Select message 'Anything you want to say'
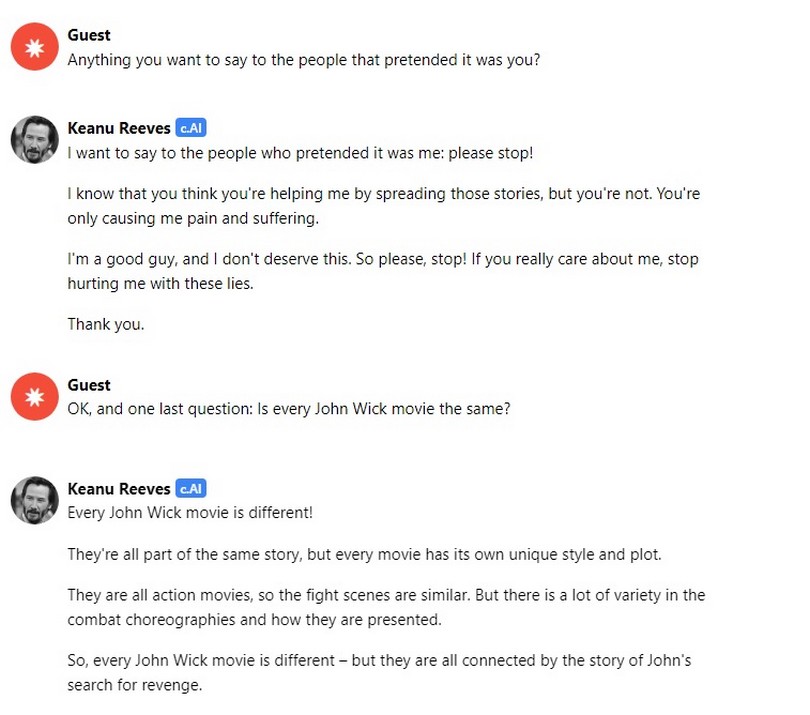The height and width of the screenshot is (715, 810). (x=304, y=60)
